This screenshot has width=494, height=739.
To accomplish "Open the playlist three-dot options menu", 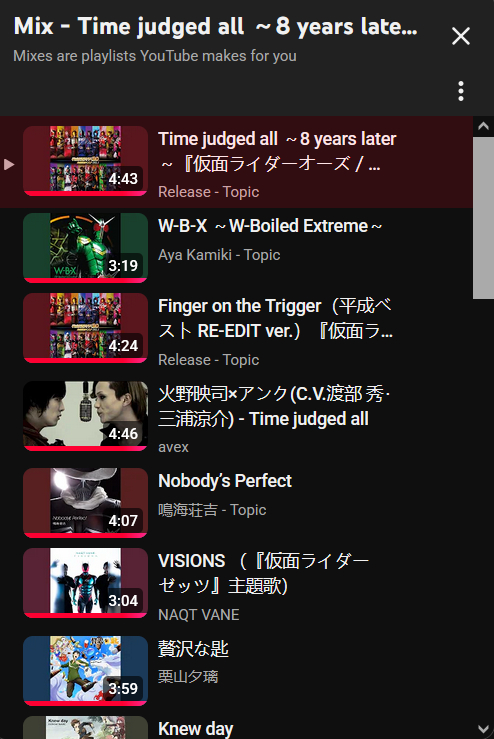I will coord(461,91).
